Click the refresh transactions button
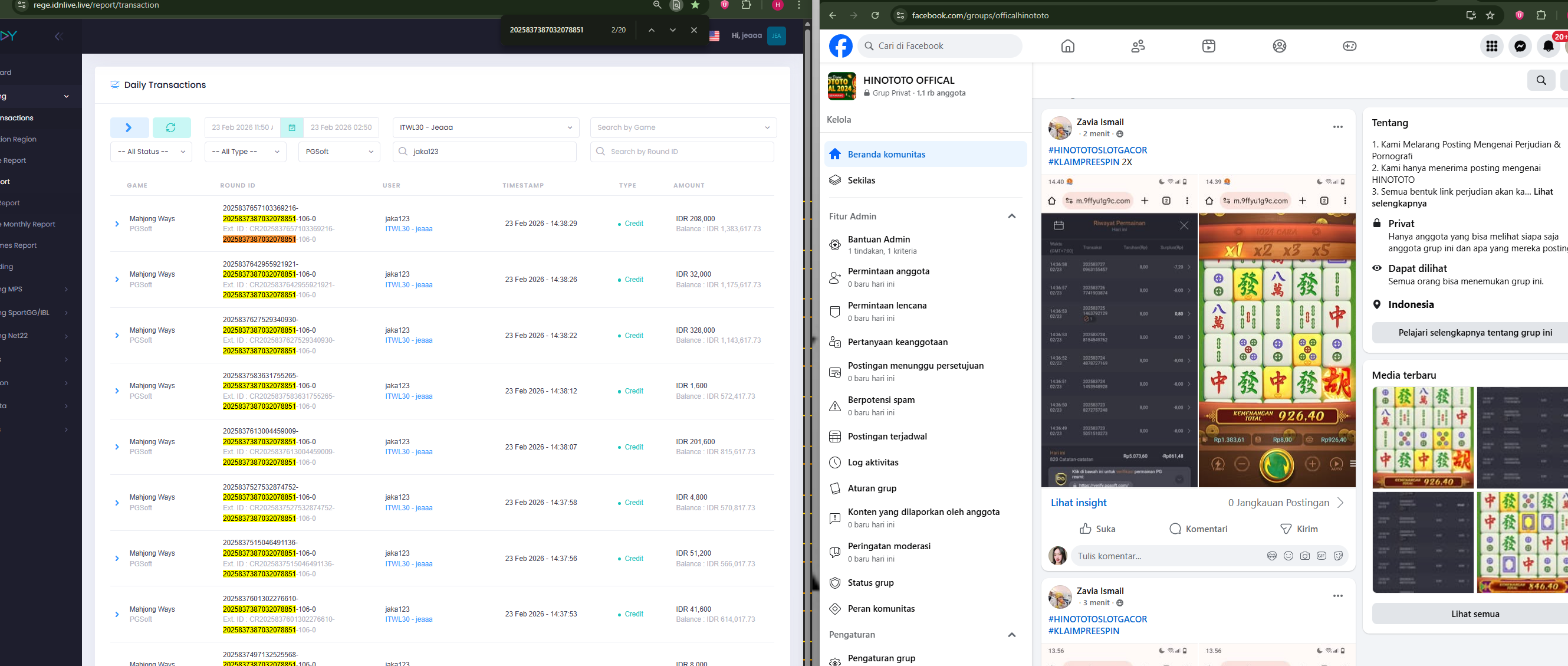Screen dimensions: 1568x666 [171, 128]
